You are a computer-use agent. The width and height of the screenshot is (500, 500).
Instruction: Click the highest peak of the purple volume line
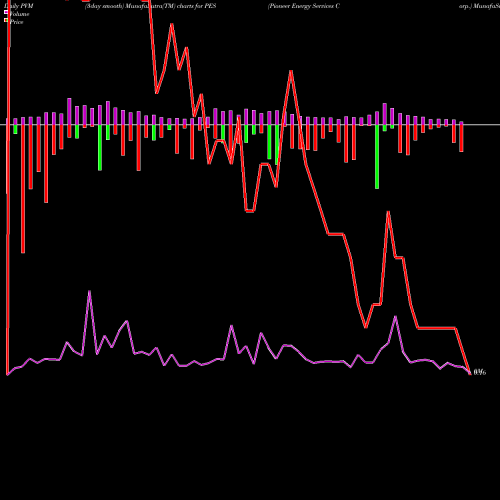click(89, 292)
